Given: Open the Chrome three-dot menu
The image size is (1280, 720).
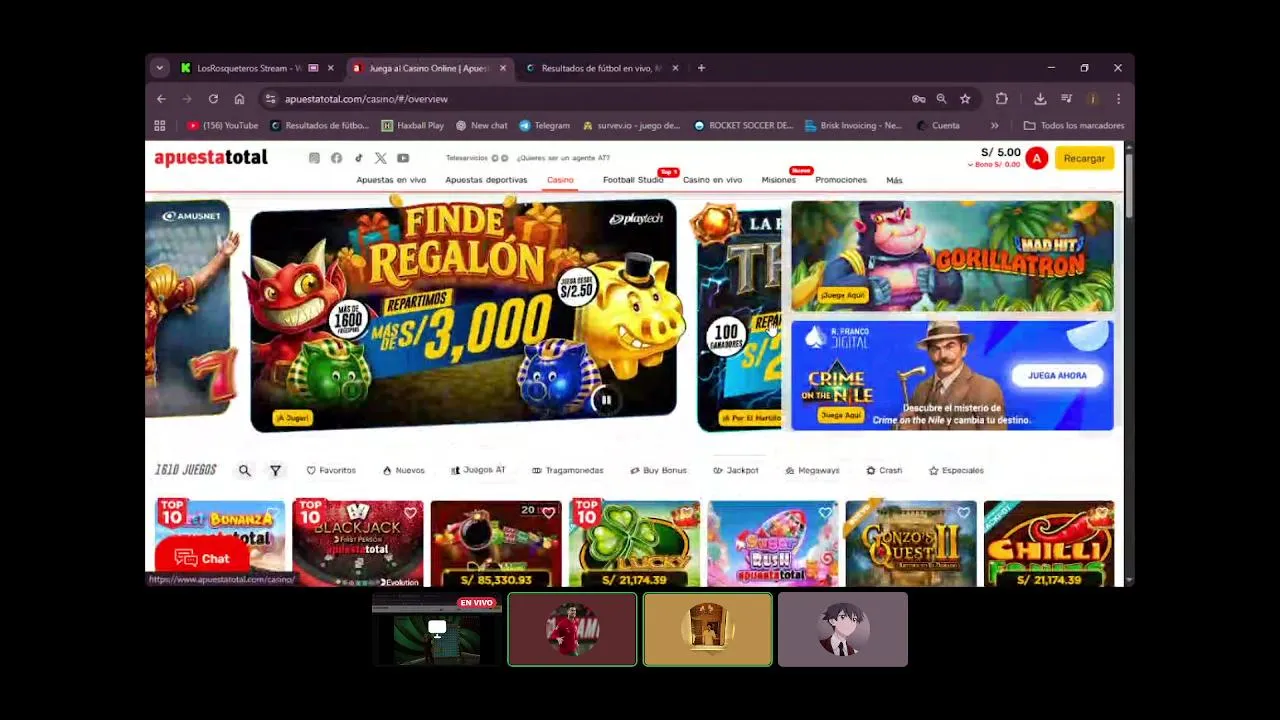Looking at the screenshot, I should click(1118, 99).
